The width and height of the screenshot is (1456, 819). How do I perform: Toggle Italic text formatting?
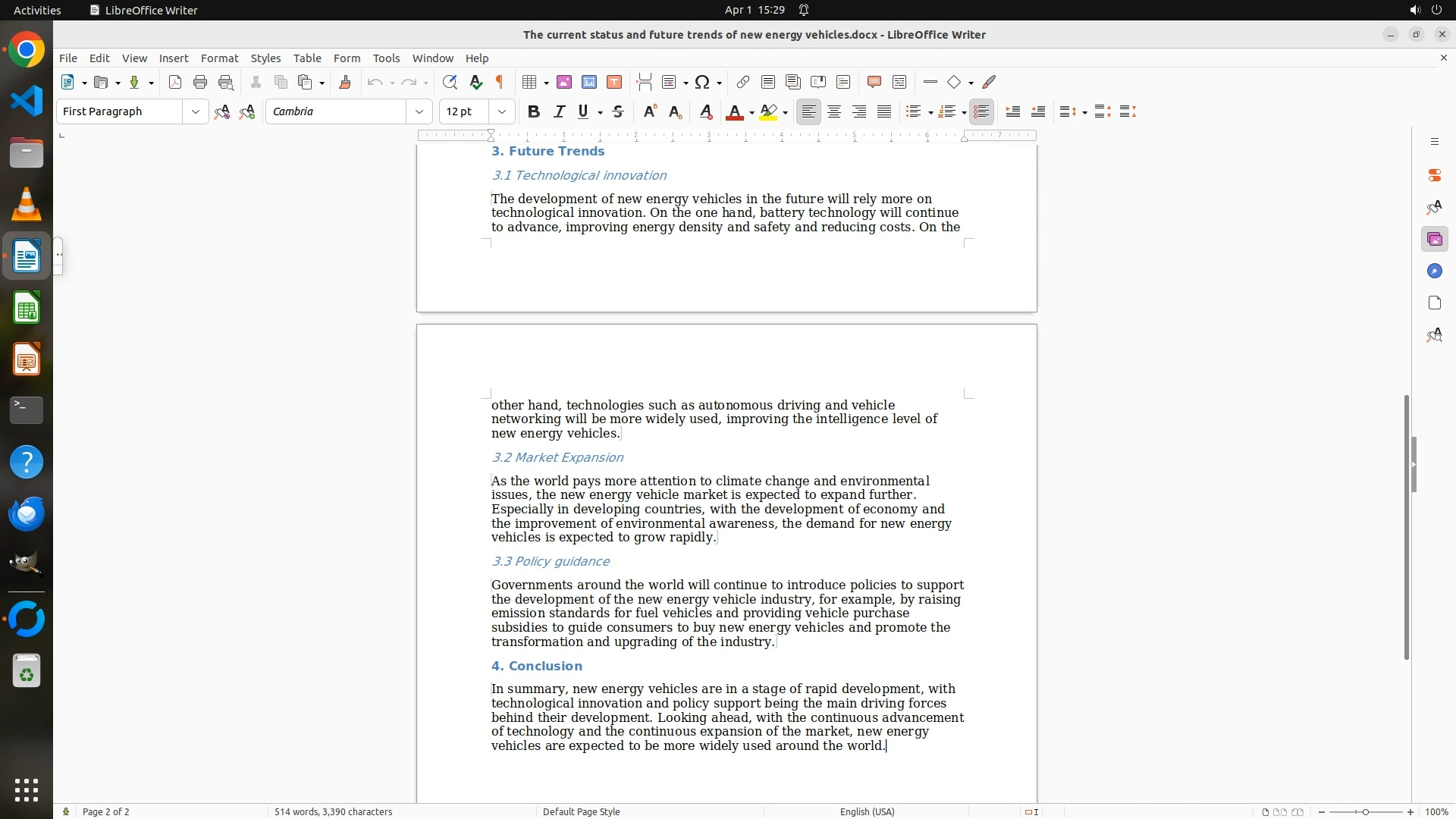[559, 111]
